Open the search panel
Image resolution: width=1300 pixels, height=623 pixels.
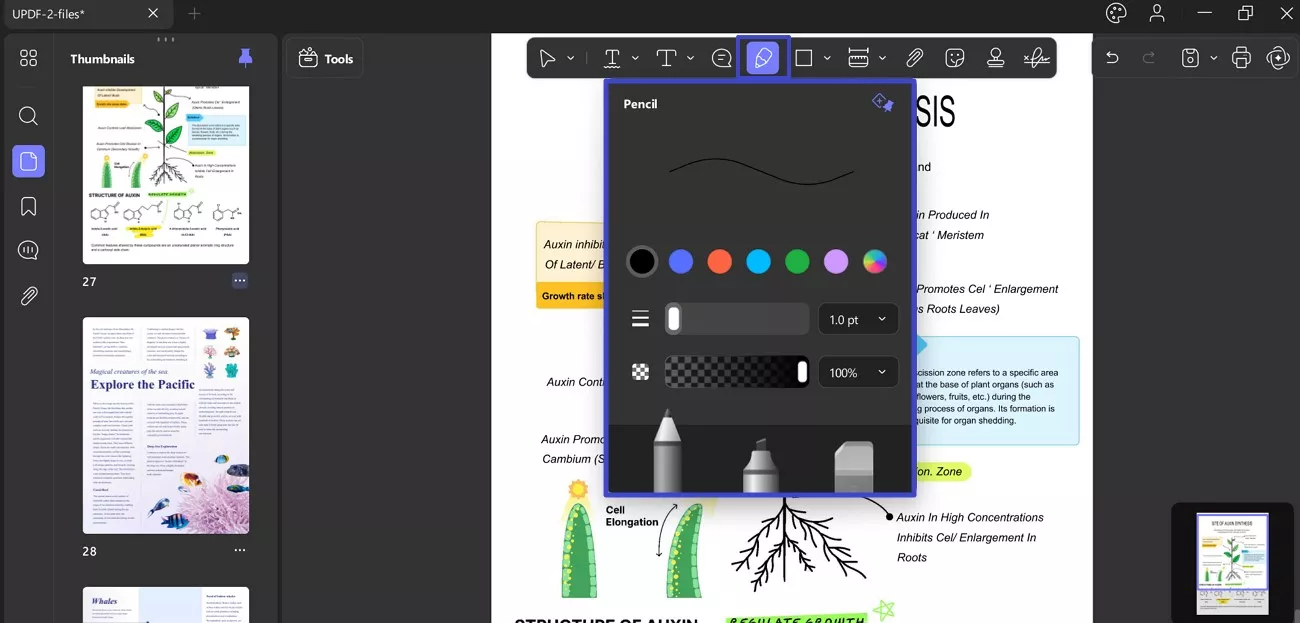click(28, 116)
